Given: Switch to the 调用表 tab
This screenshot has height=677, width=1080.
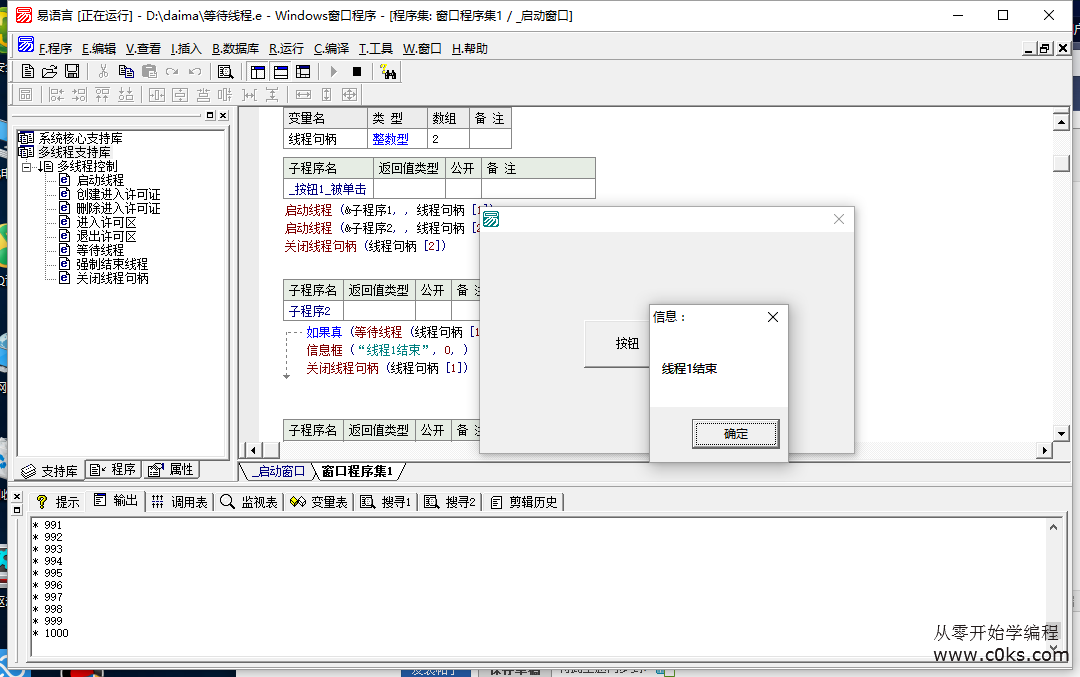Looking at the screenshot, I should 180,502.
